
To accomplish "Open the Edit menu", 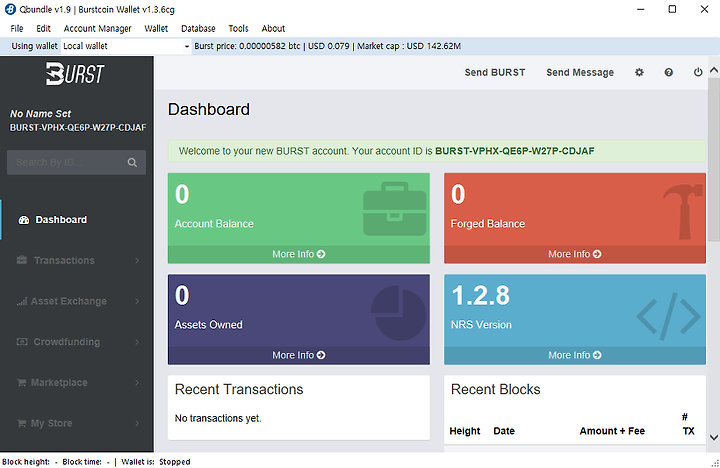I will click(43, 28).
